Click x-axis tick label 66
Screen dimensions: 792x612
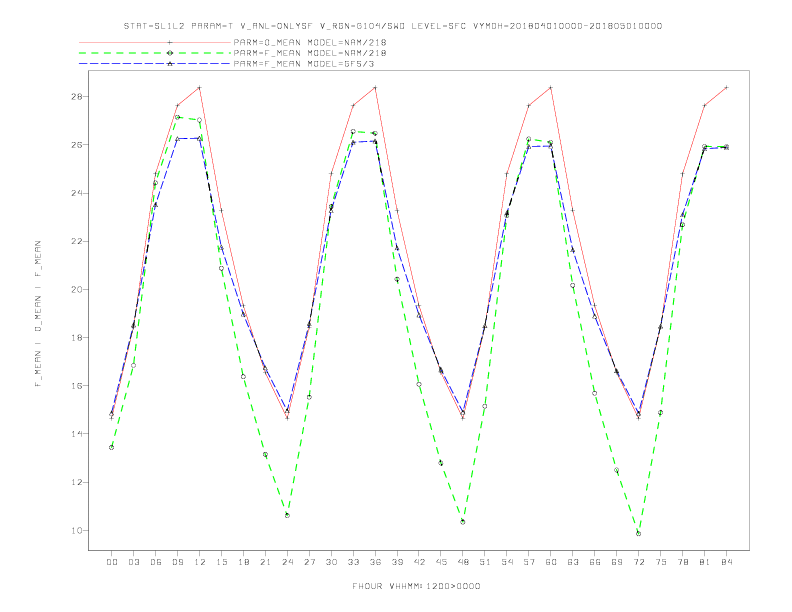coord(595,562)
